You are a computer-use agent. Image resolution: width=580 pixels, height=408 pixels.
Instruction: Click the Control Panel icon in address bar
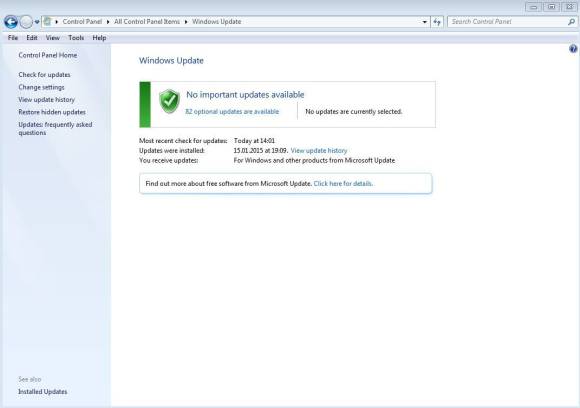(47, 21)
